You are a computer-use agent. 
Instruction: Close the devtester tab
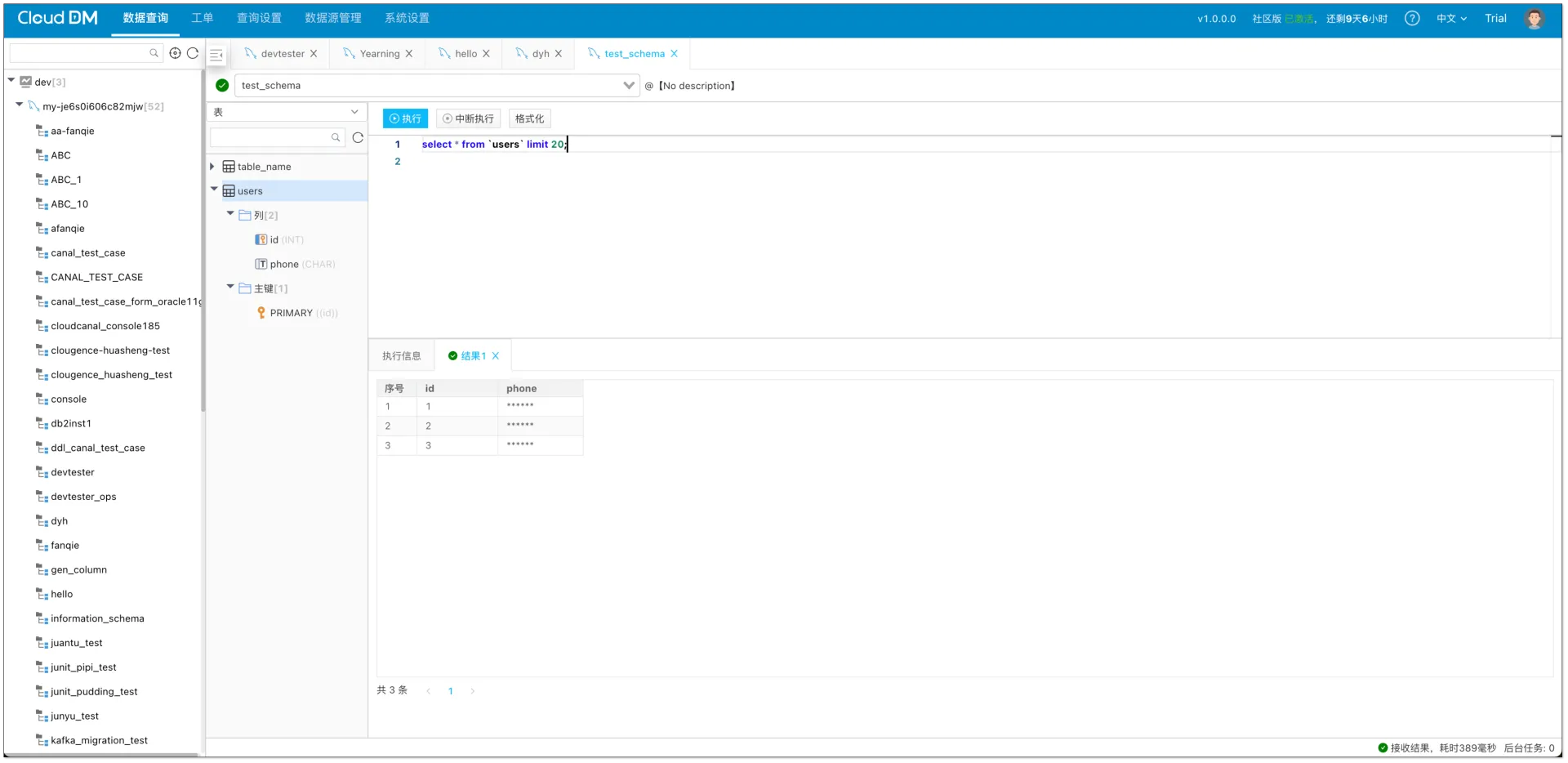314,54
